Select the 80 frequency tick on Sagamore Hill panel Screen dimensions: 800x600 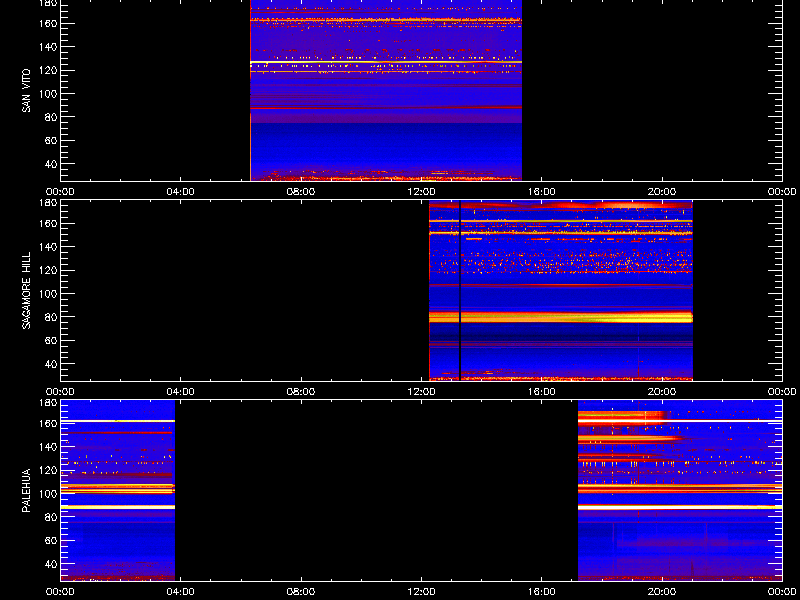(51, 317)
